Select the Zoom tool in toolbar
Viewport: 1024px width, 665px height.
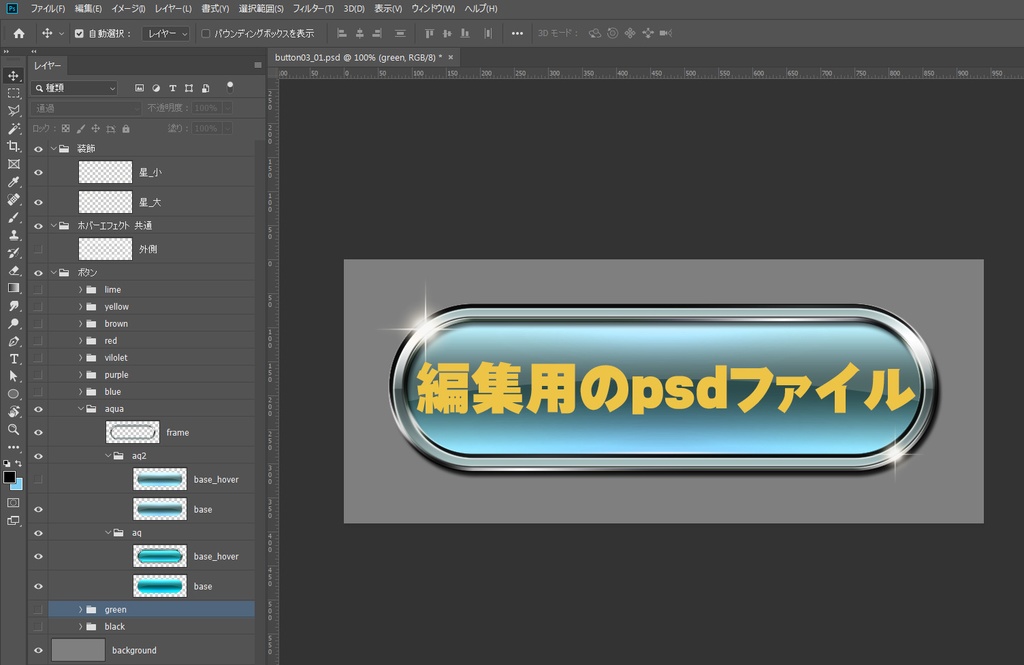(14, 429)
